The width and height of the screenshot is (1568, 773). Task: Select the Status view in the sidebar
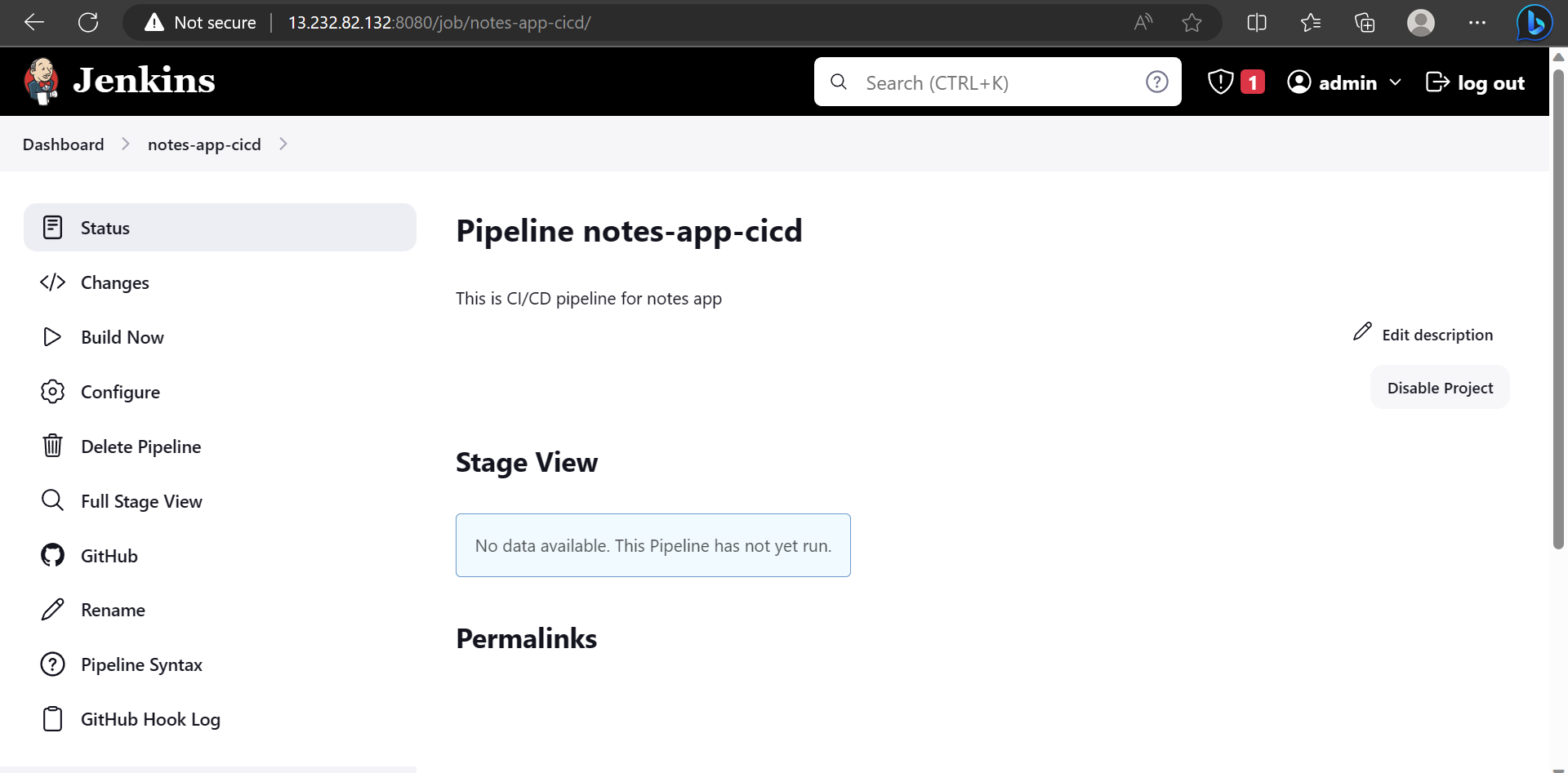[x=105, y=228]
